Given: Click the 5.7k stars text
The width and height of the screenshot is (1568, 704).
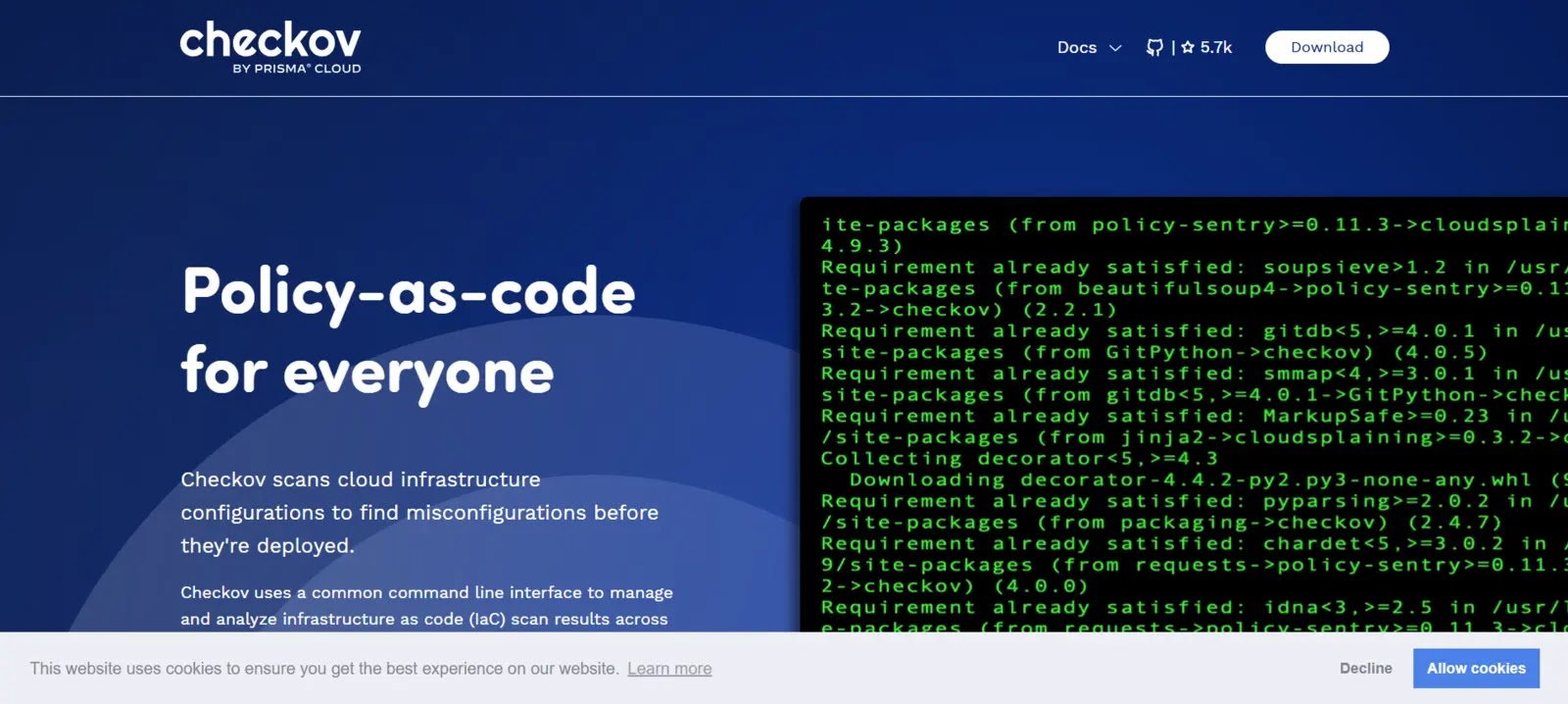Looking at the screenshot, I should (1216, 47).
